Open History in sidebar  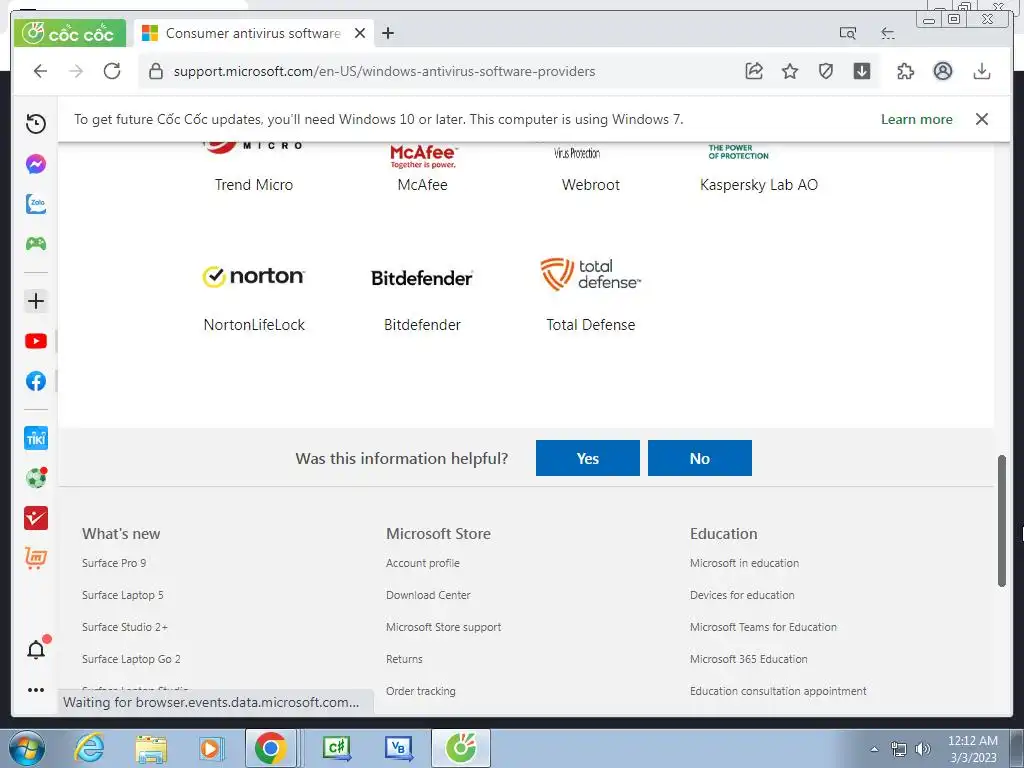tap(36, 123)
